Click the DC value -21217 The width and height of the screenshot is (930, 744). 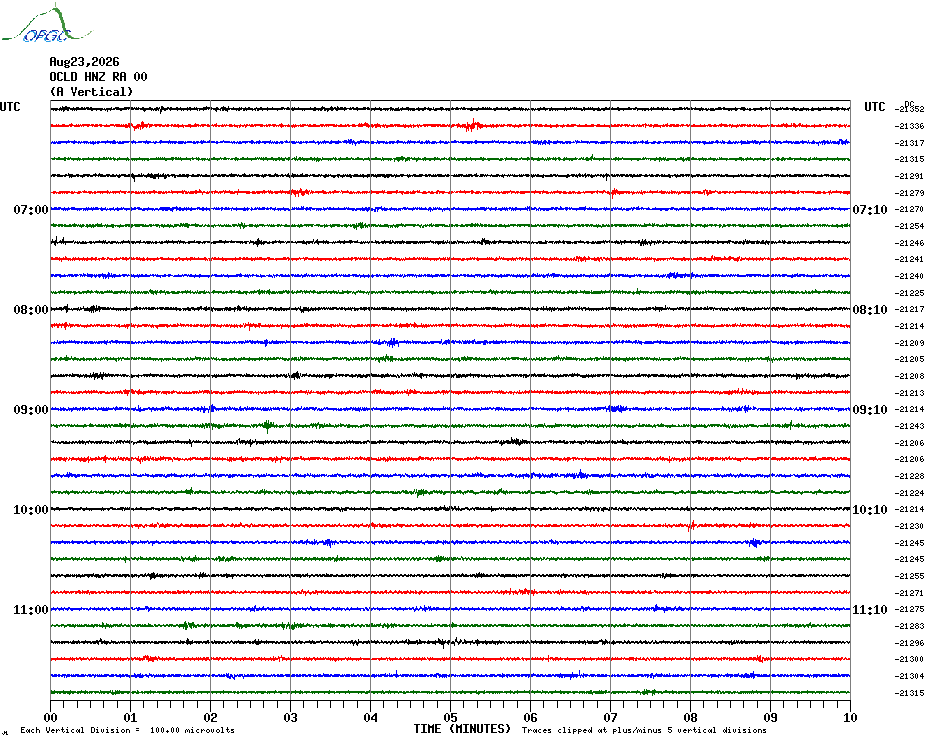[x=909, y=309]
